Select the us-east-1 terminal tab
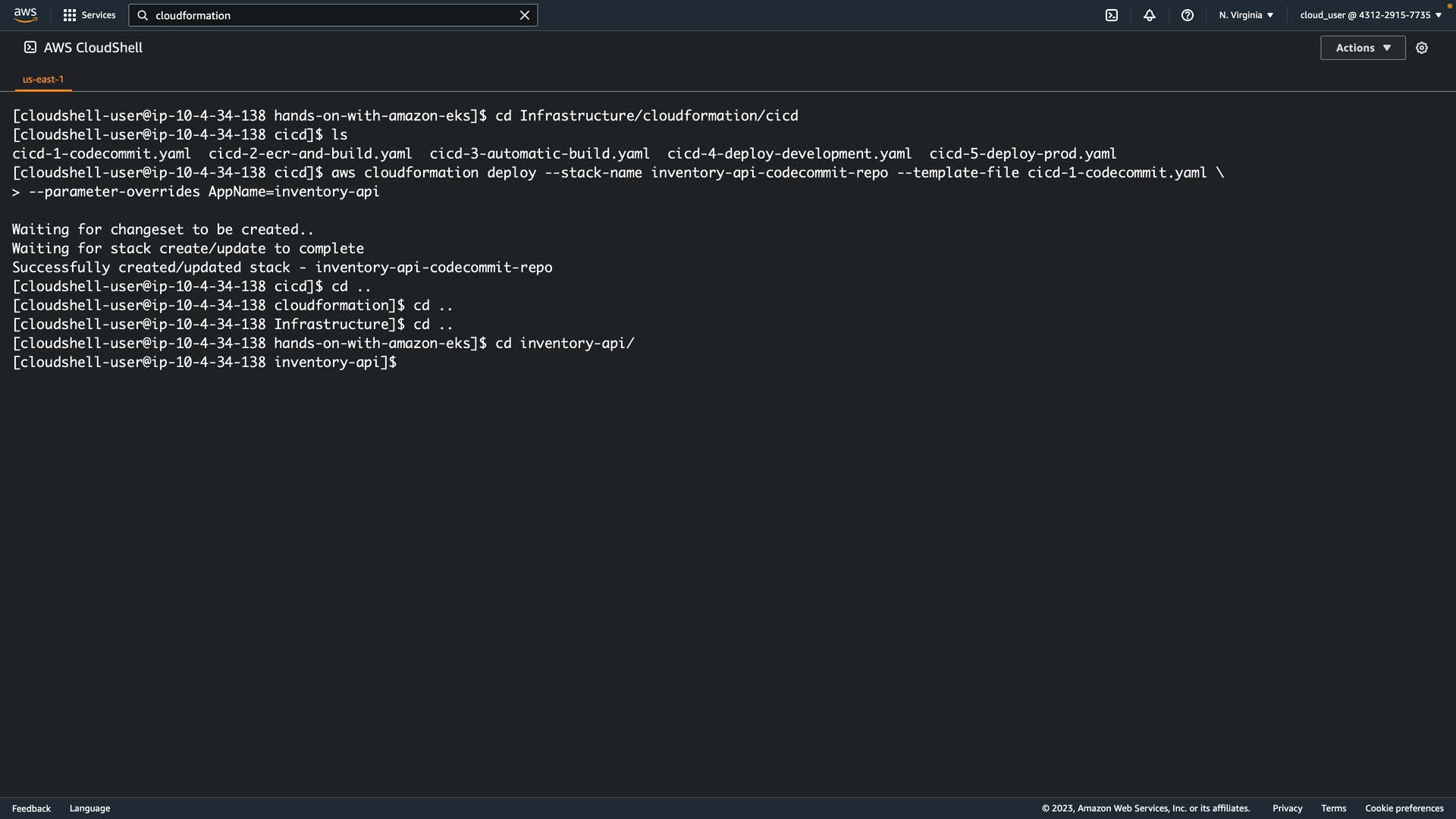The height and width of the screenshot is (819, 1456). pos(43,79)
